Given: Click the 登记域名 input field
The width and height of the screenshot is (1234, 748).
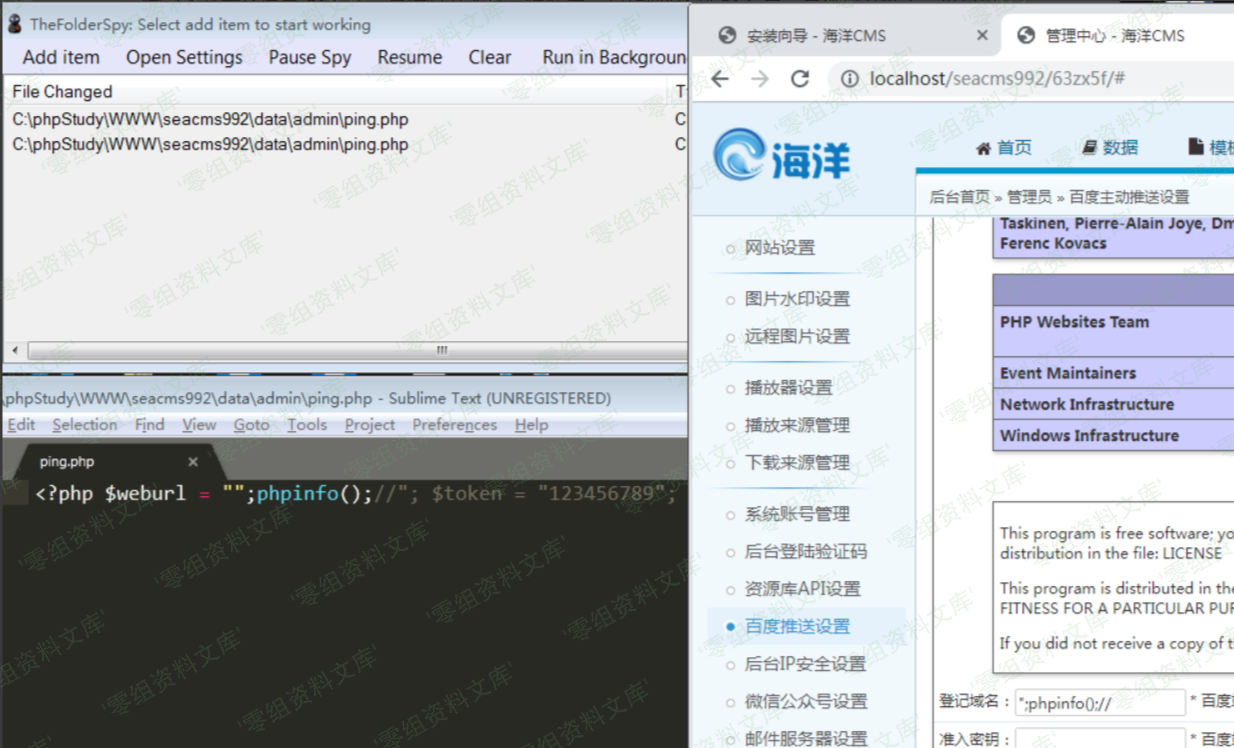Looking at the screenshot, I should (x=1099, y=702).
